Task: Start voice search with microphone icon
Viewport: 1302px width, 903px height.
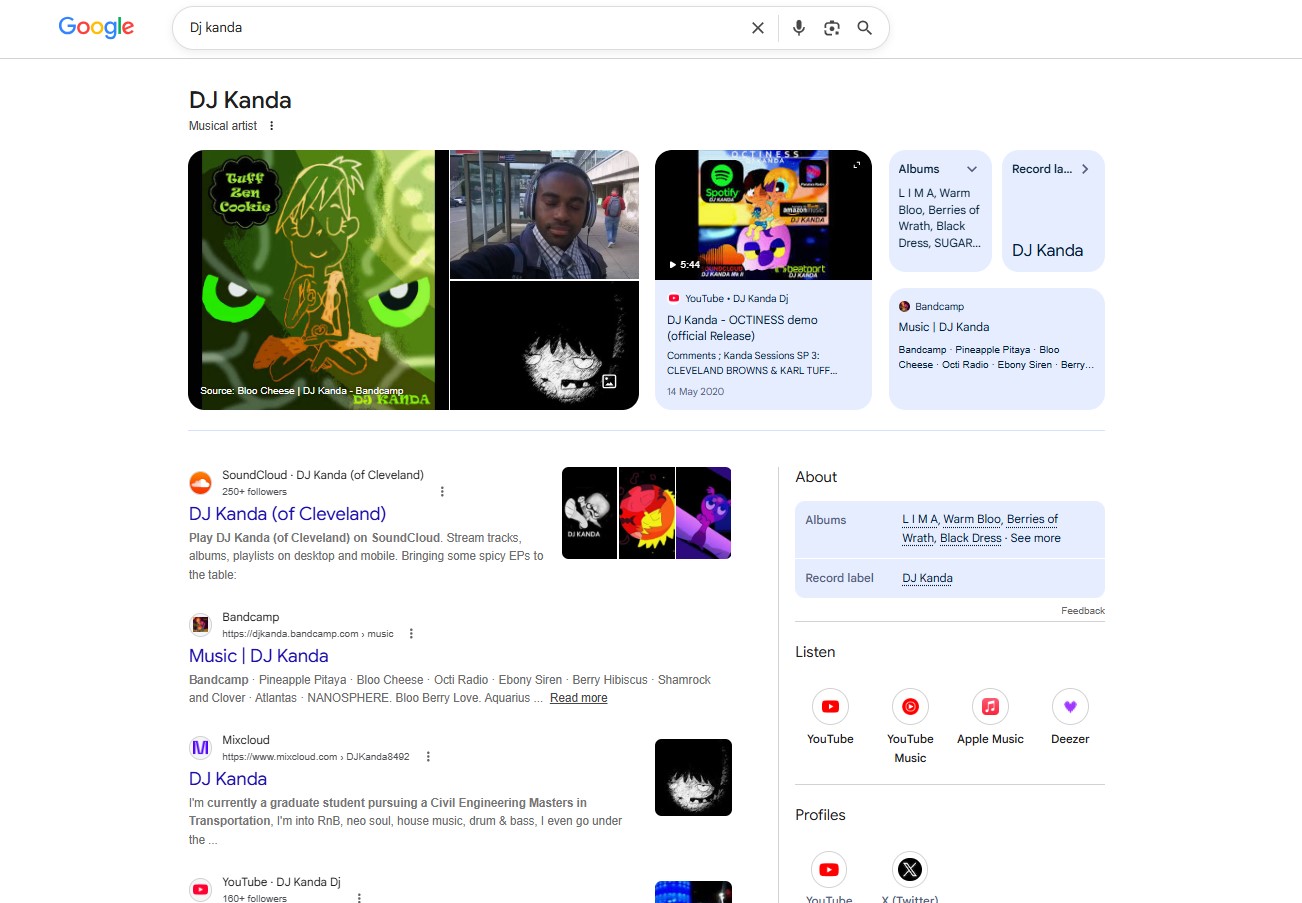Action: click(x=799, y=28)
